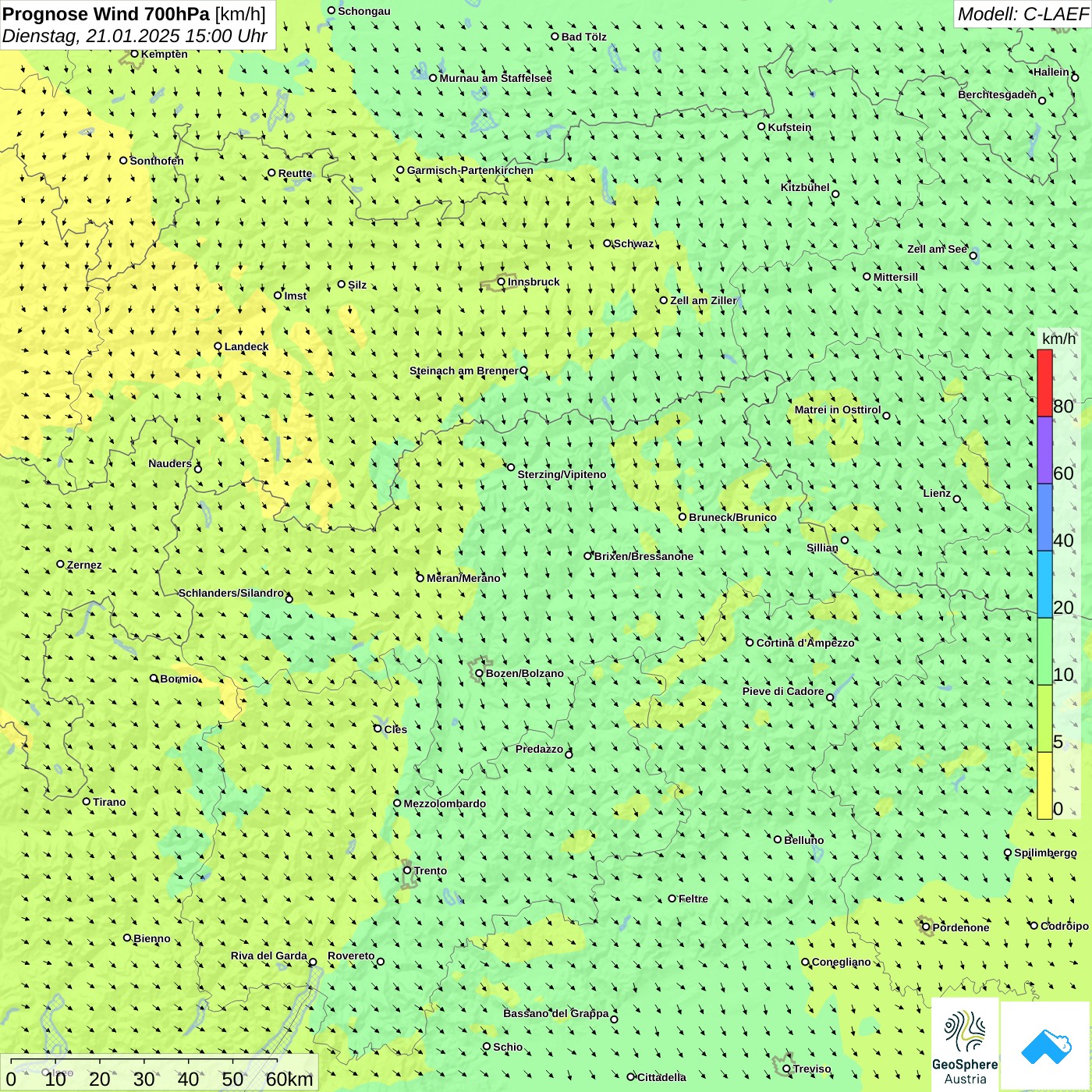Click the Lienz city label
Viewport: 1092px width, 1092px height.
coord(937,493)
